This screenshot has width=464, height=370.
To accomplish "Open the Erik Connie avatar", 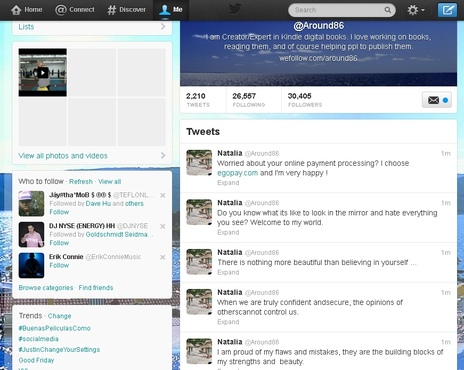I will pos(31,265).
